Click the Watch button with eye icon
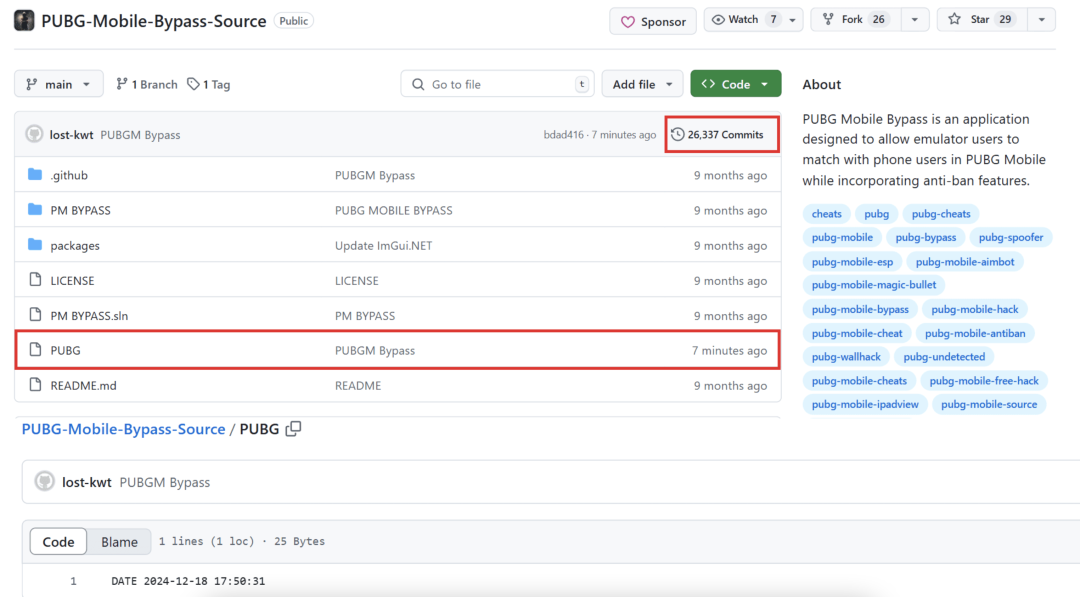The height and width of the screenshot is (597, 1080). coord(743,20)
